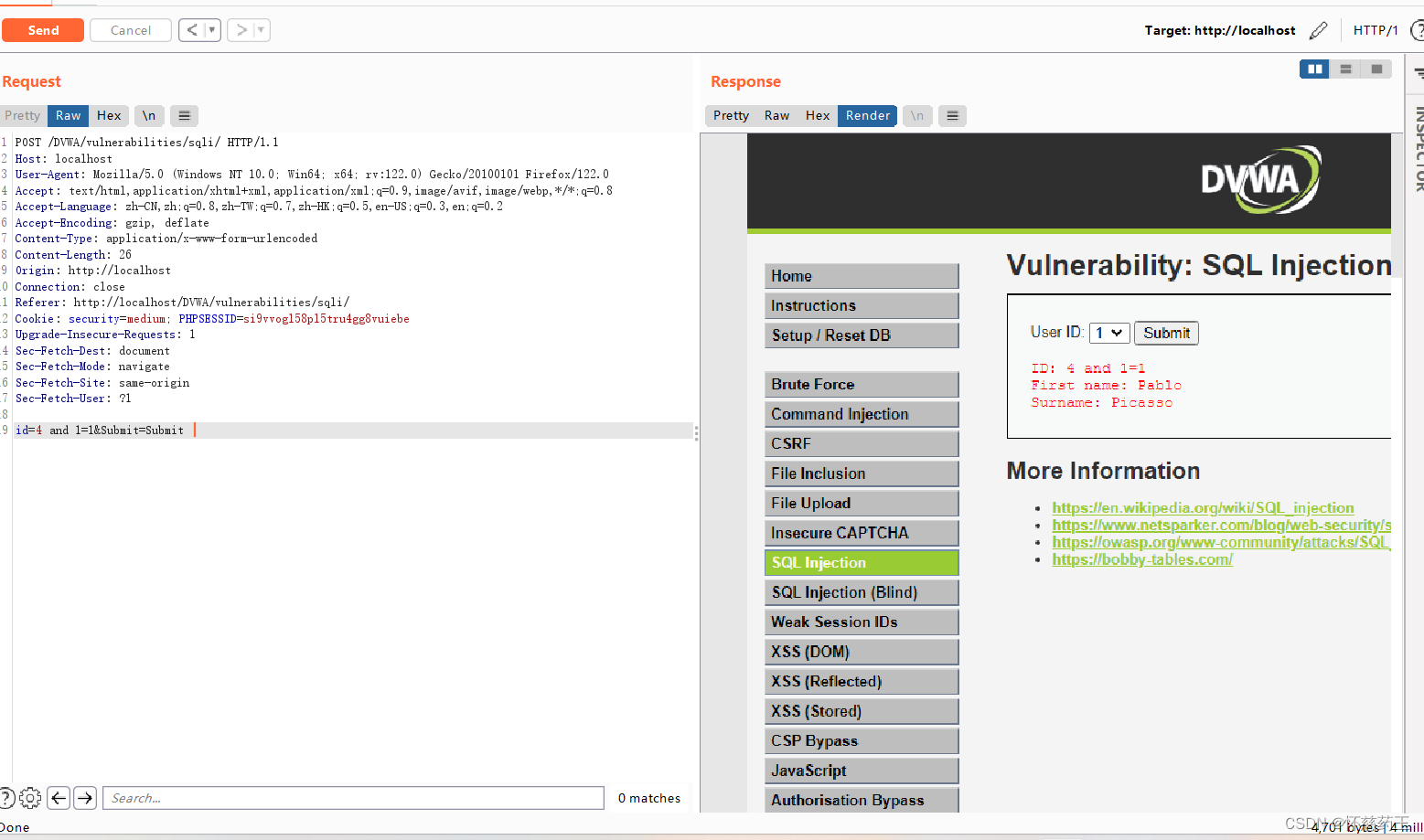
Task: Open the history dropdown beside back arrow
Action: [212, 30]
